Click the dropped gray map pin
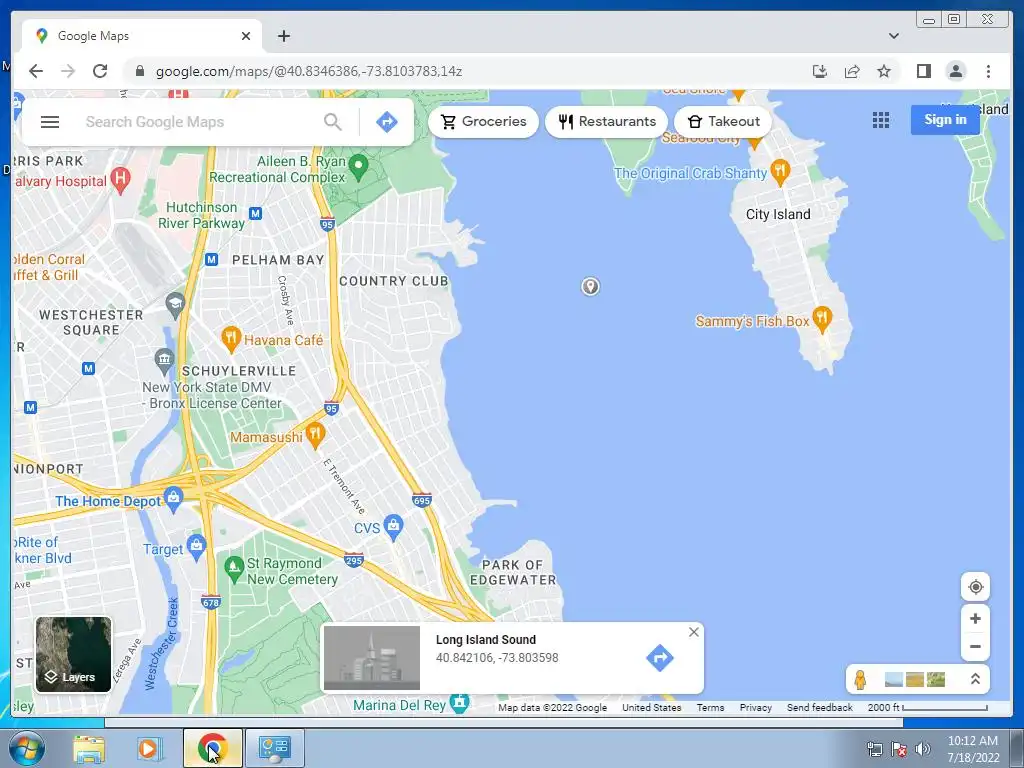Viewport: 1024px width, 768px height. tap(590, 286)
